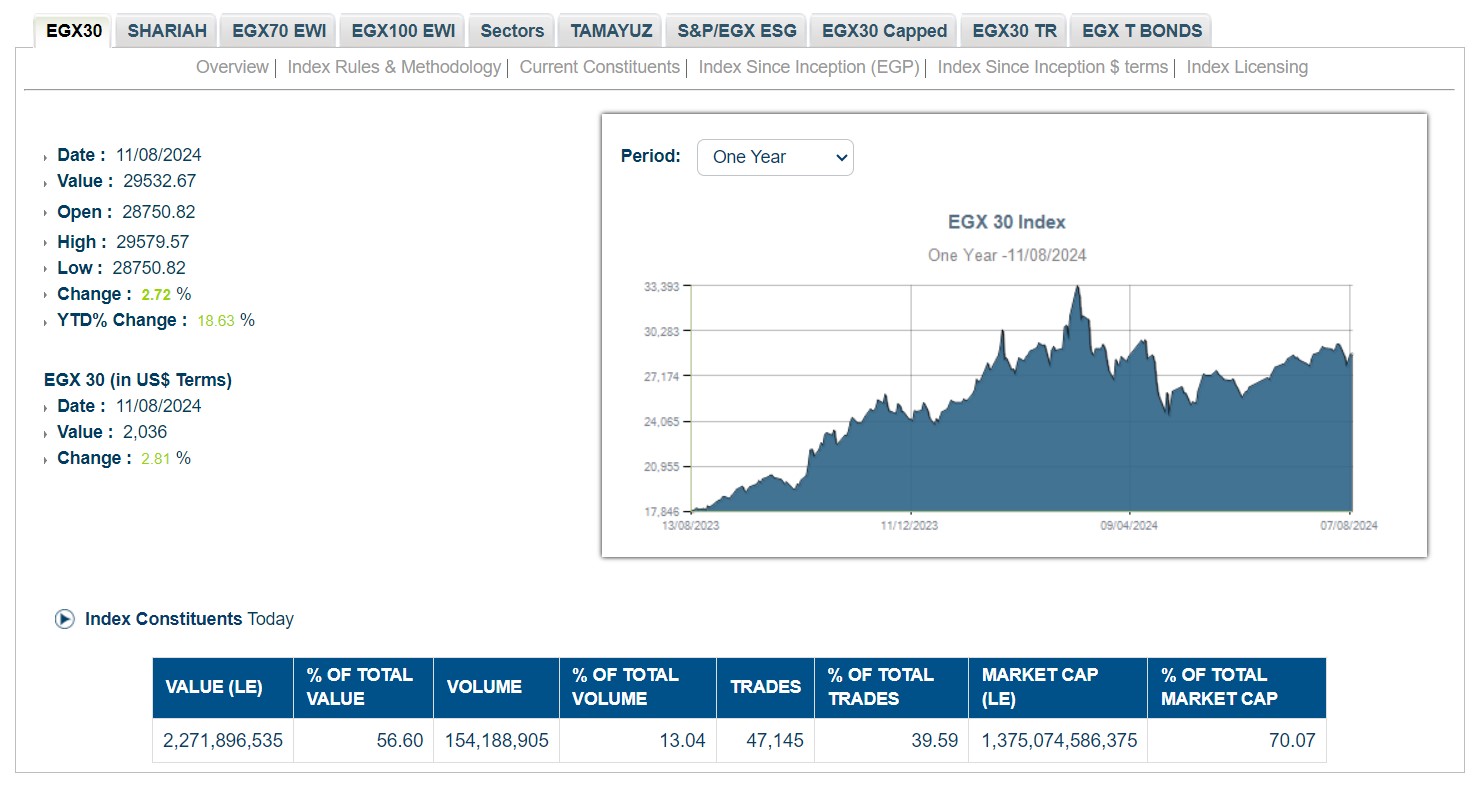
Task: Click the cell 2,271,896,535
Action: (x=223, y=741)
